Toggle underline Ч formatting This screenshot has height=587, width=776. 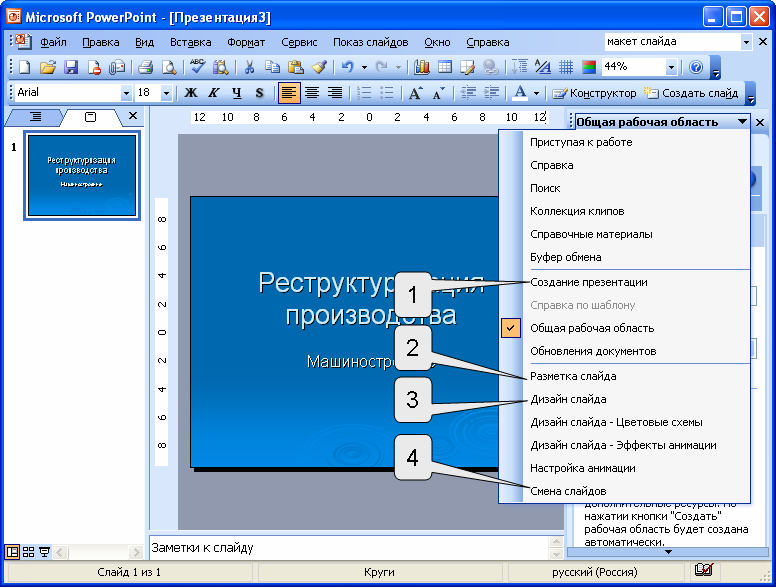pos(237,93)
